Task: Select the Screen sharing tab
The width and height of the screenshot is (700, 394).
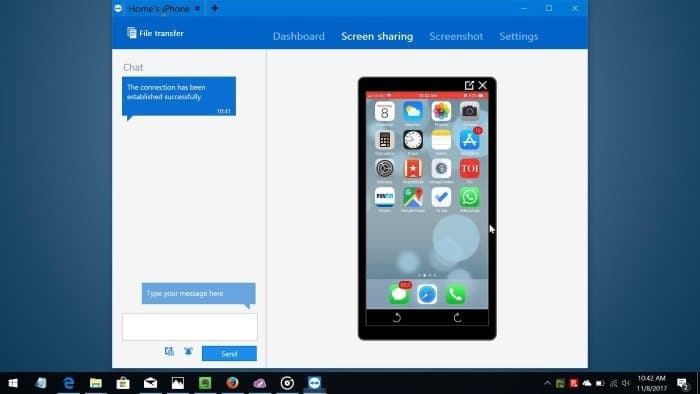Action: click(377, 36)
